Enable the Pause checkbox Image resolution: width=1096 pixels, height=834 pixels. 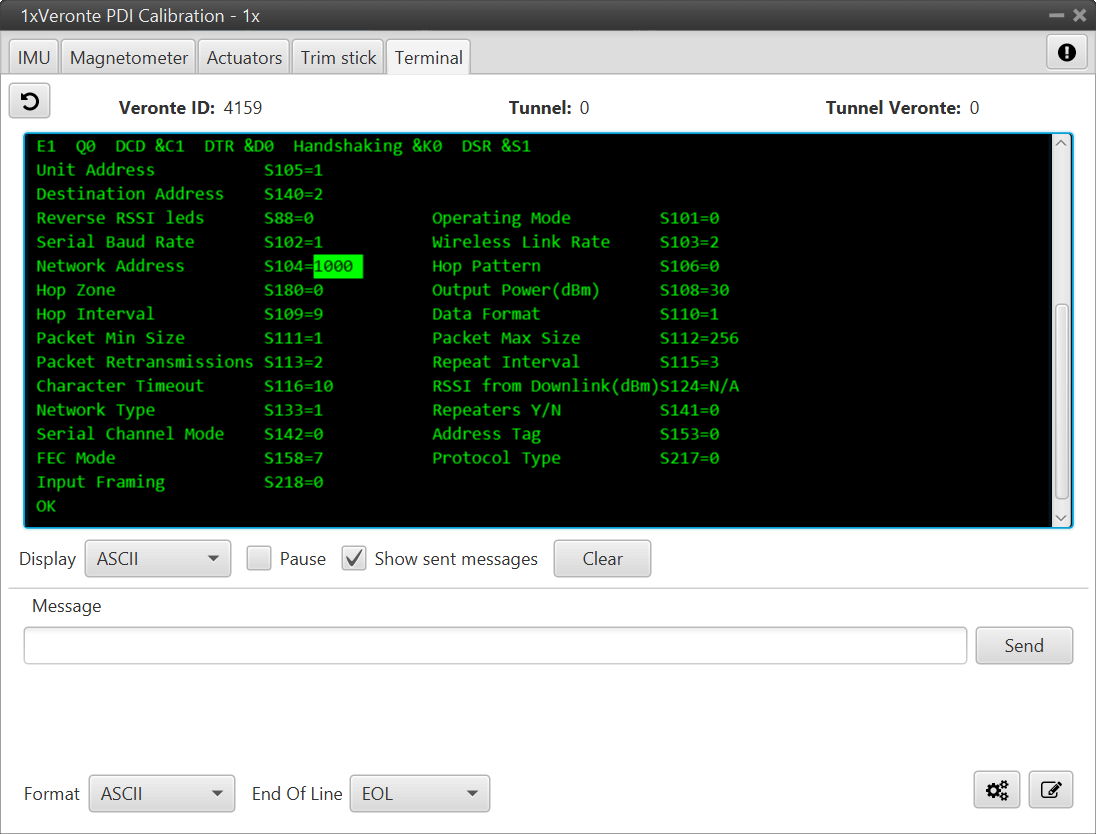pos(259,559)
